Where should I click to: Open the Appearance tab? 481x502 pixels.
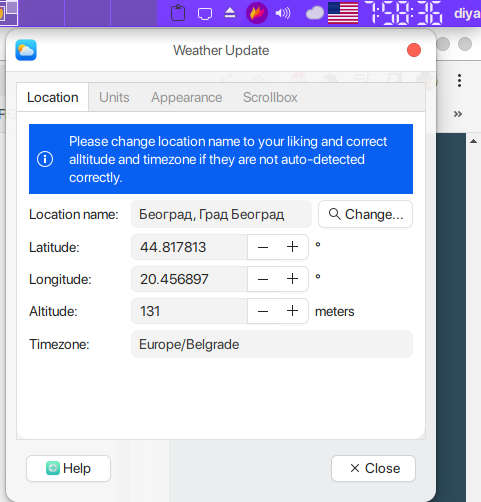[186, 97]
